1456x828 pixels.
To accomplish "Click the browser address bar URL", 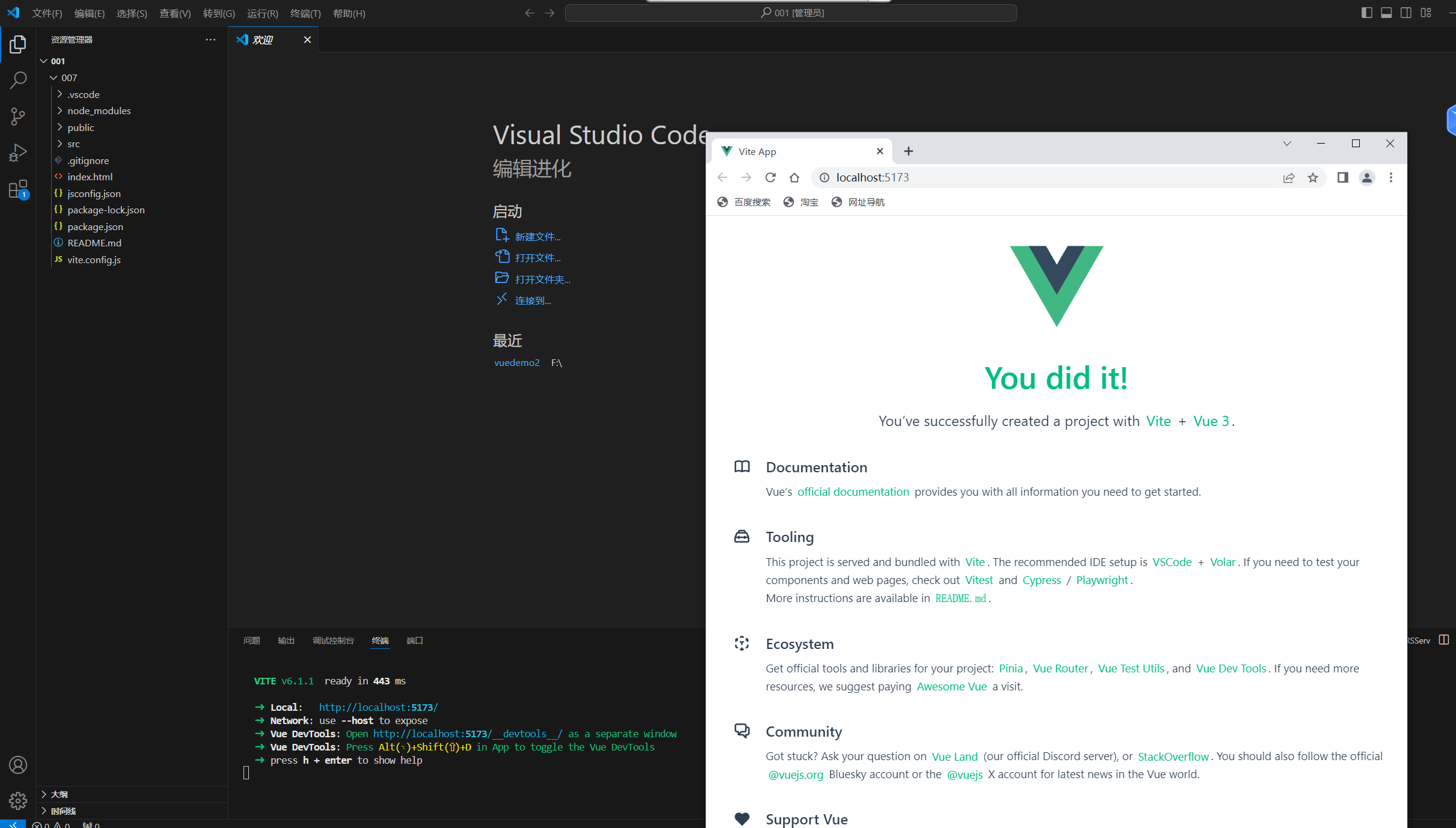I will [872, 177].
